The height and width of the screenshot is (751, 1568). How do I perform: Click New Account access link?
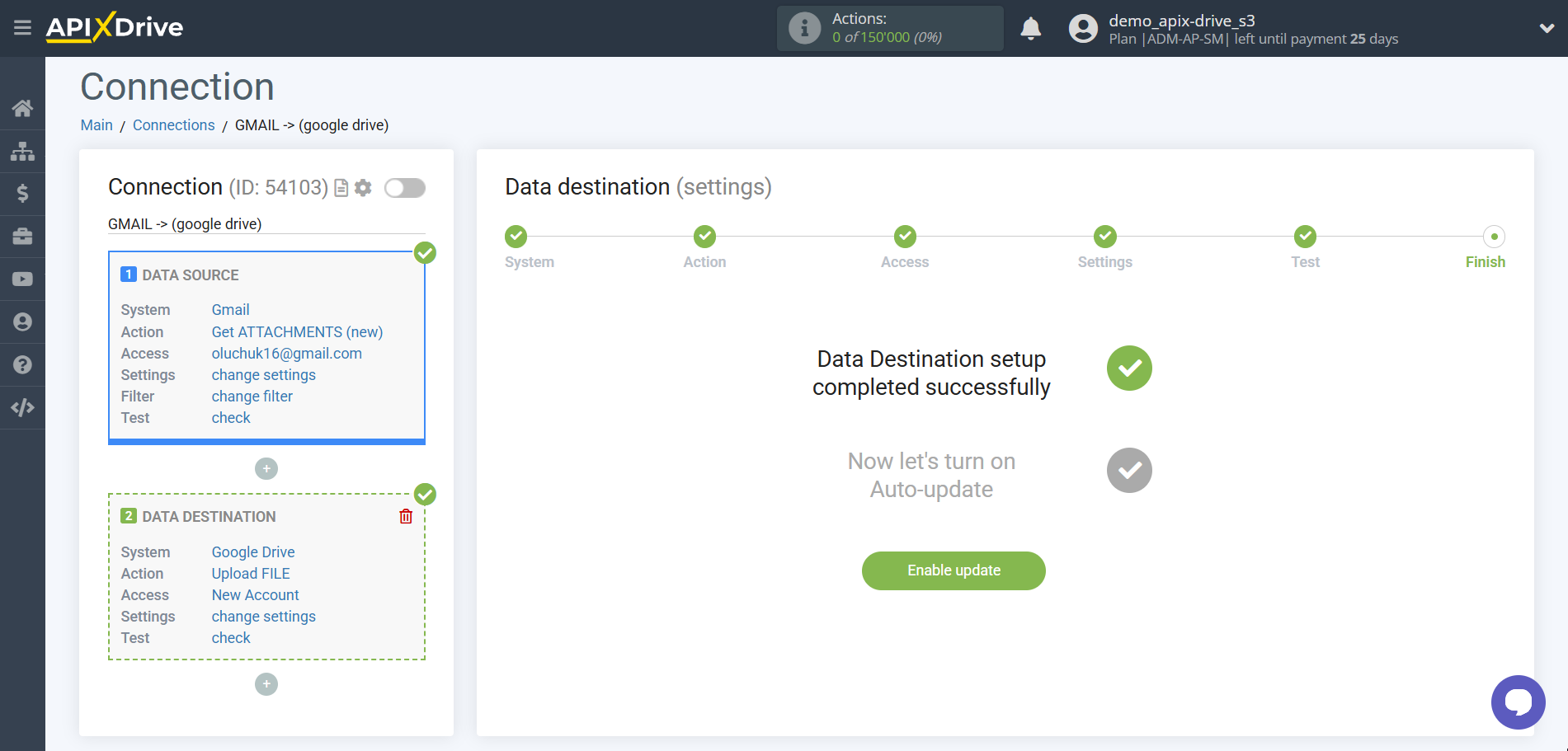coord(255,595)
